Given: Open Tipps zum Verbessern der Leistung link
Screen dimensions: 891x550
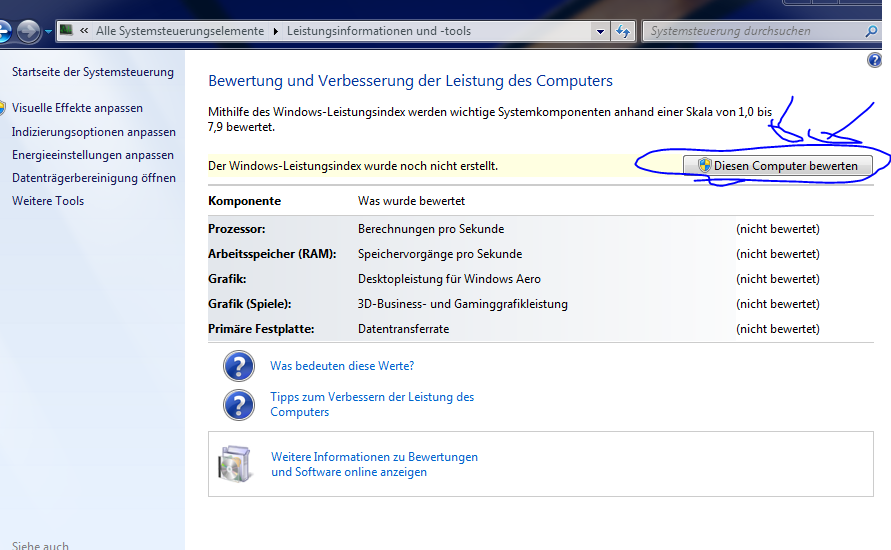Looking at the screenshot, I should tap(372, 405).
